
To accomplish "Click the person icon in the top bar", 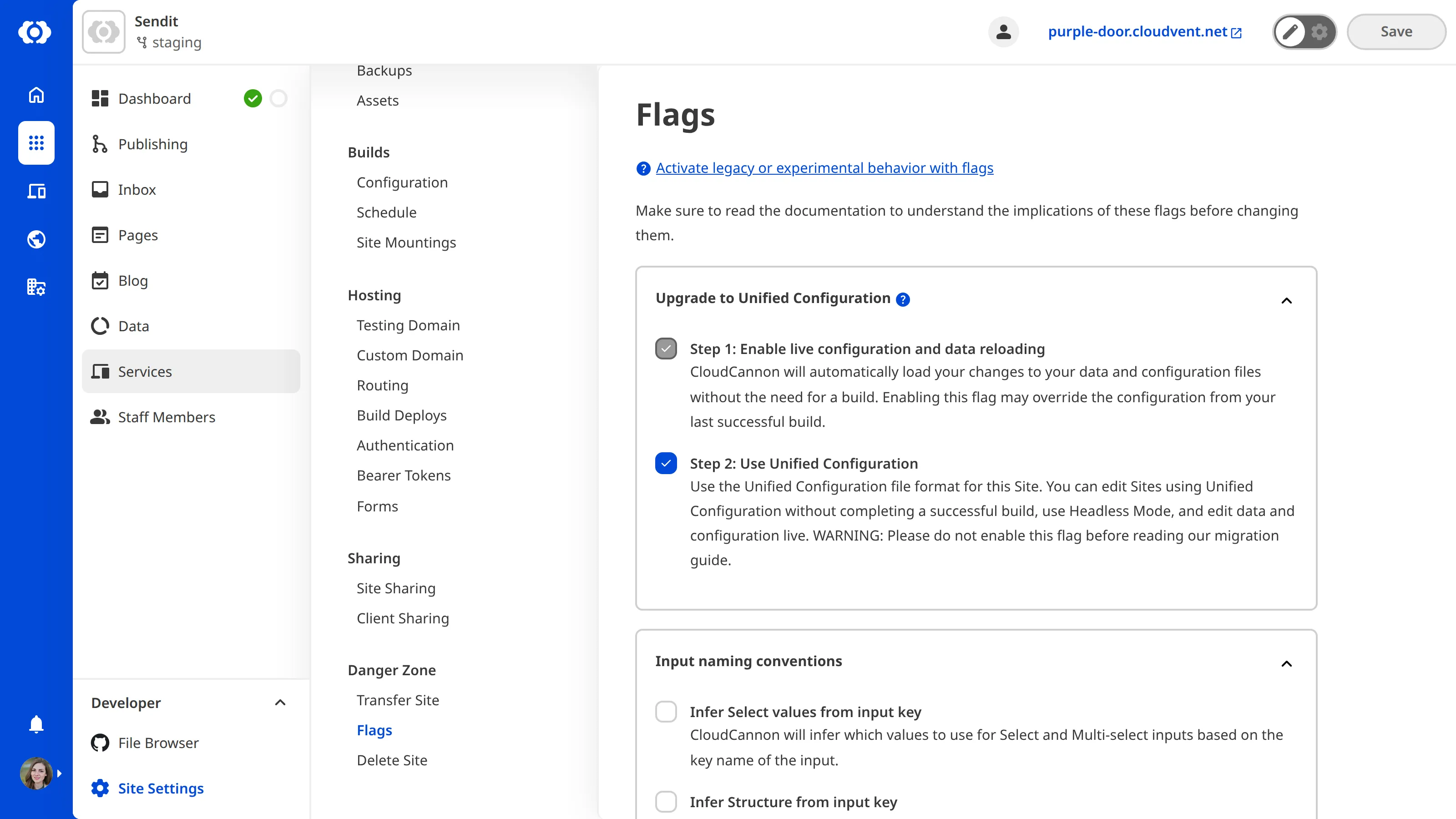I will point(1003,32).
